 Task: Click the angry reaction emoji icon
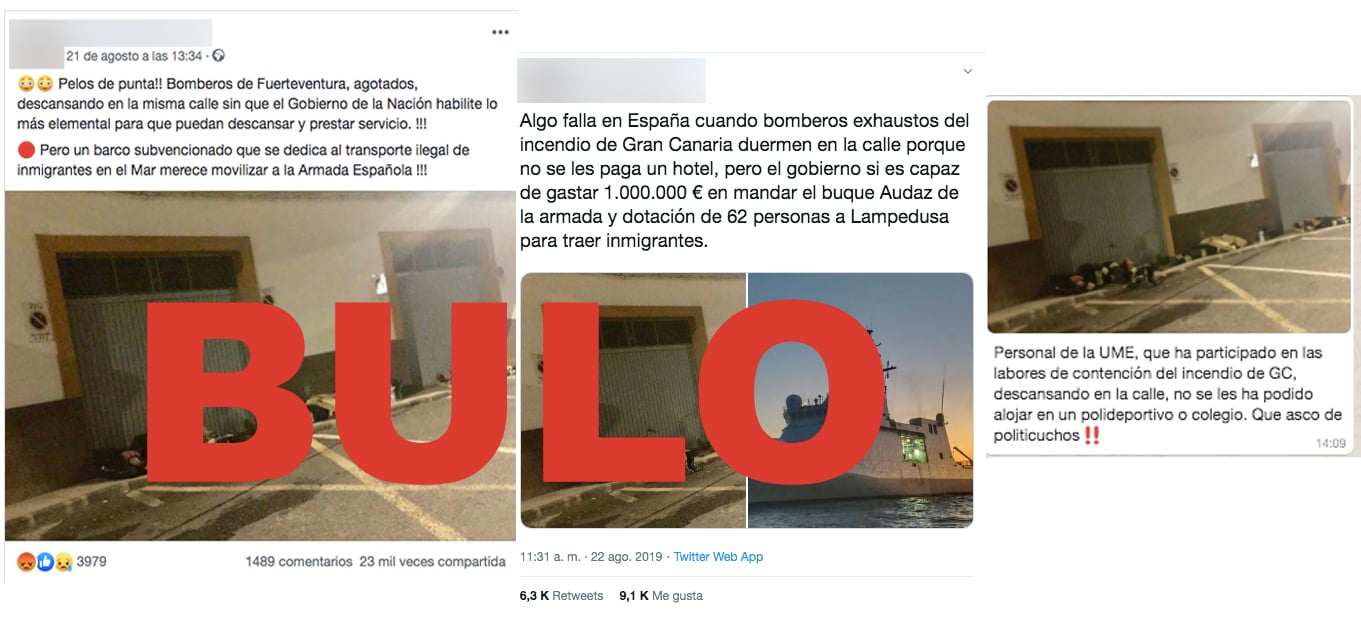(x=25, y=562)
